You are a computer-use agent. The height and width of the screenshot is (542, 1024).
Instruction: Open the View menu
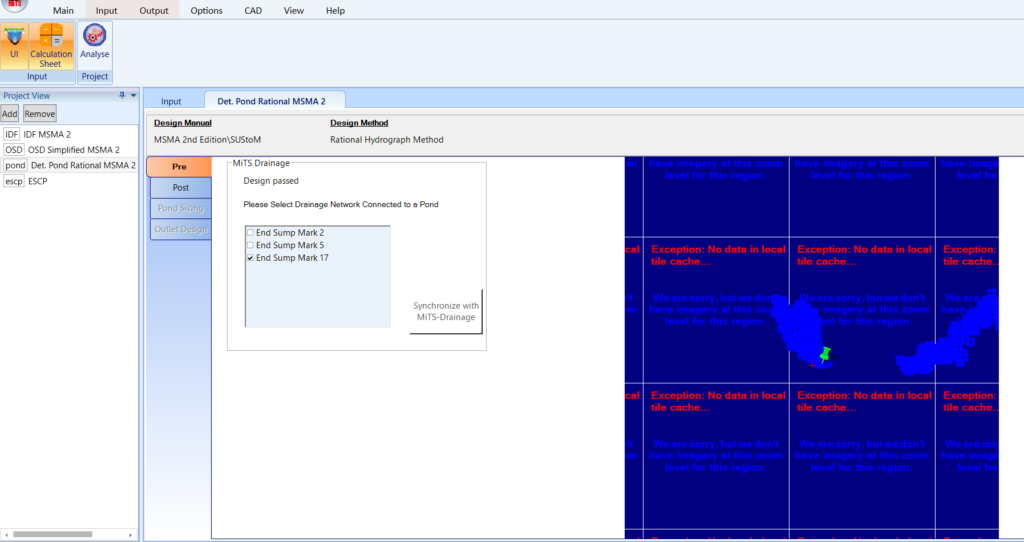coord(294,10)
